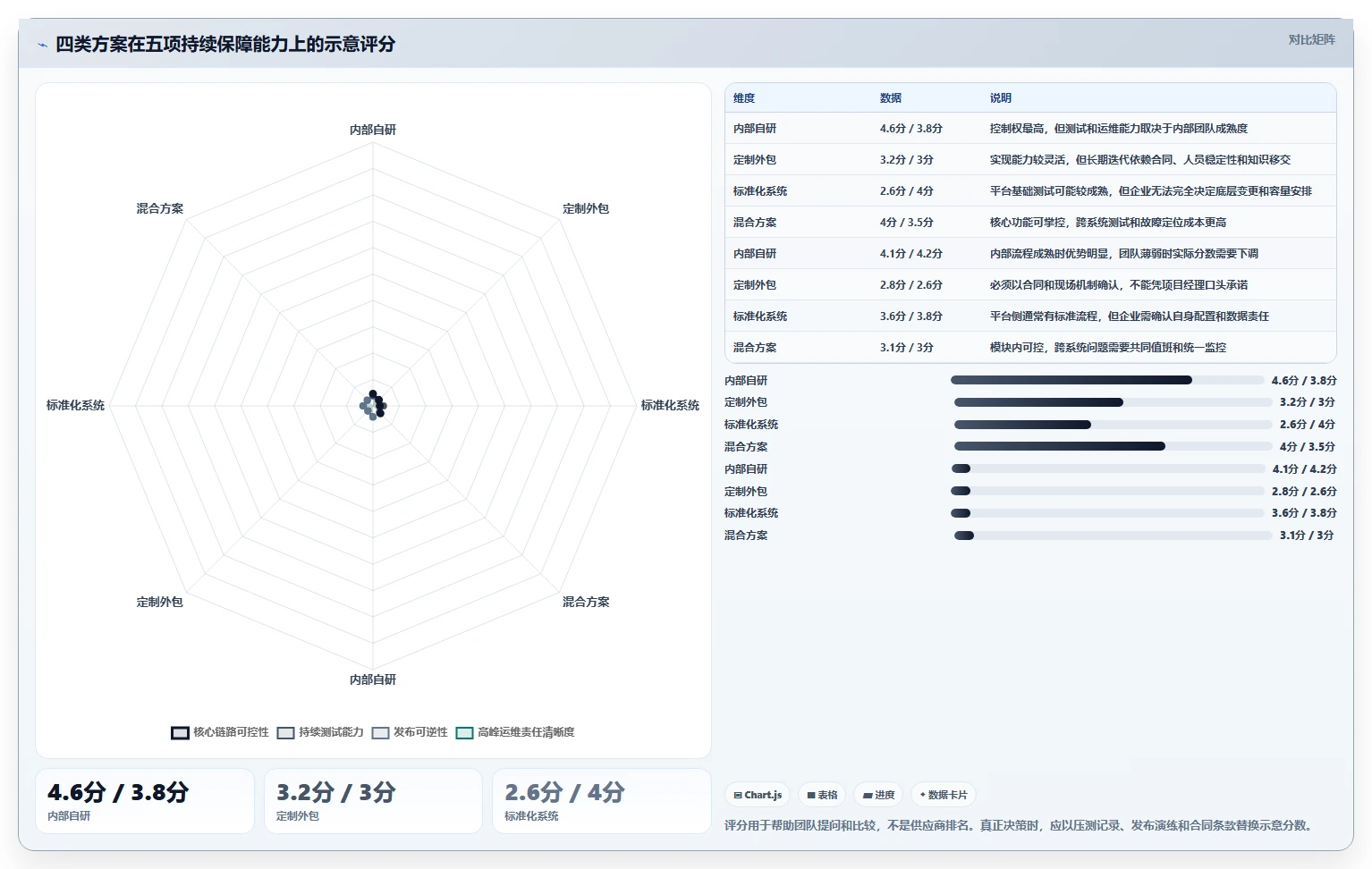Image resolution: width=1372 pixels, height=869 pixels.
Task: Click the small icon before the page title
Action: pos(42,45)
